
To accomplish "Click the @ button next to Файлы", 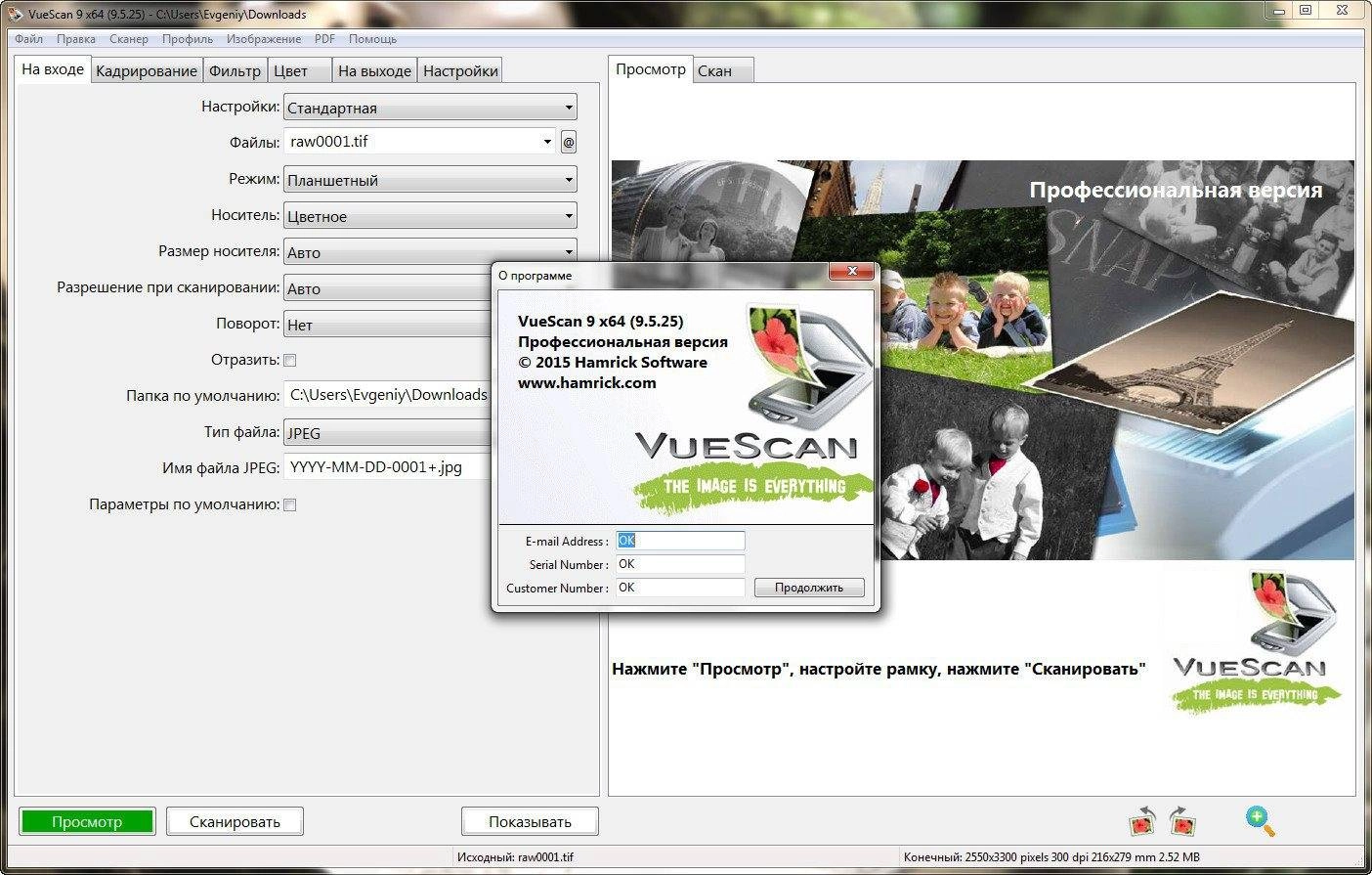I will point(569,142).
